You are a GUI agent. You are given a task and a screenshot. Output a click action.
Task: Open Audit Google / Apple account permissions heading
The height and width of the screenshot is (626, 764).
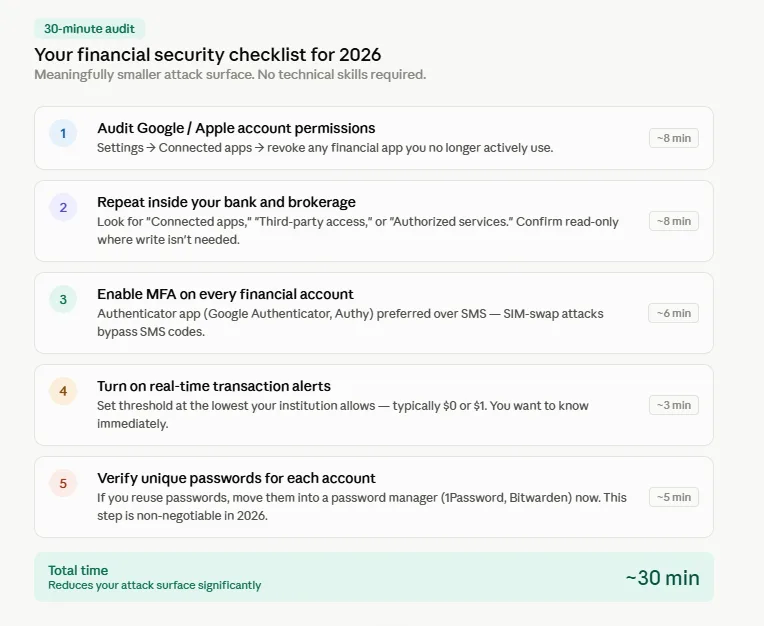(x=236, y=128)
